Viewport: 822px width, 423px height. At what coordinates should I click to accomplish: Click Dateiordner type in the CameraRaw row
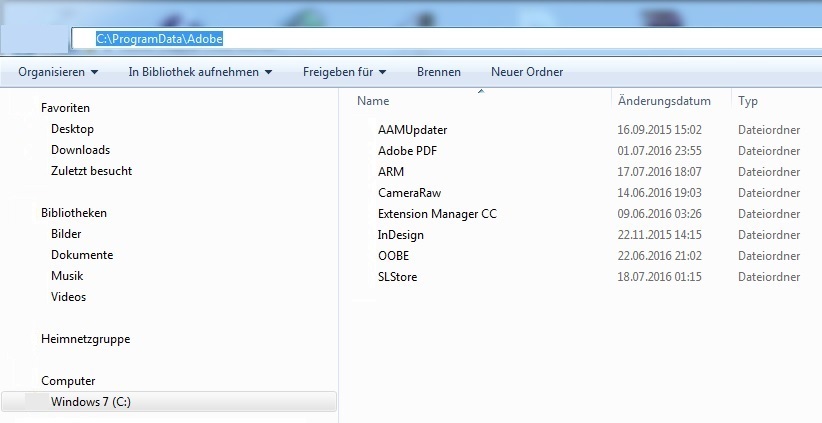tap(769, 193)
